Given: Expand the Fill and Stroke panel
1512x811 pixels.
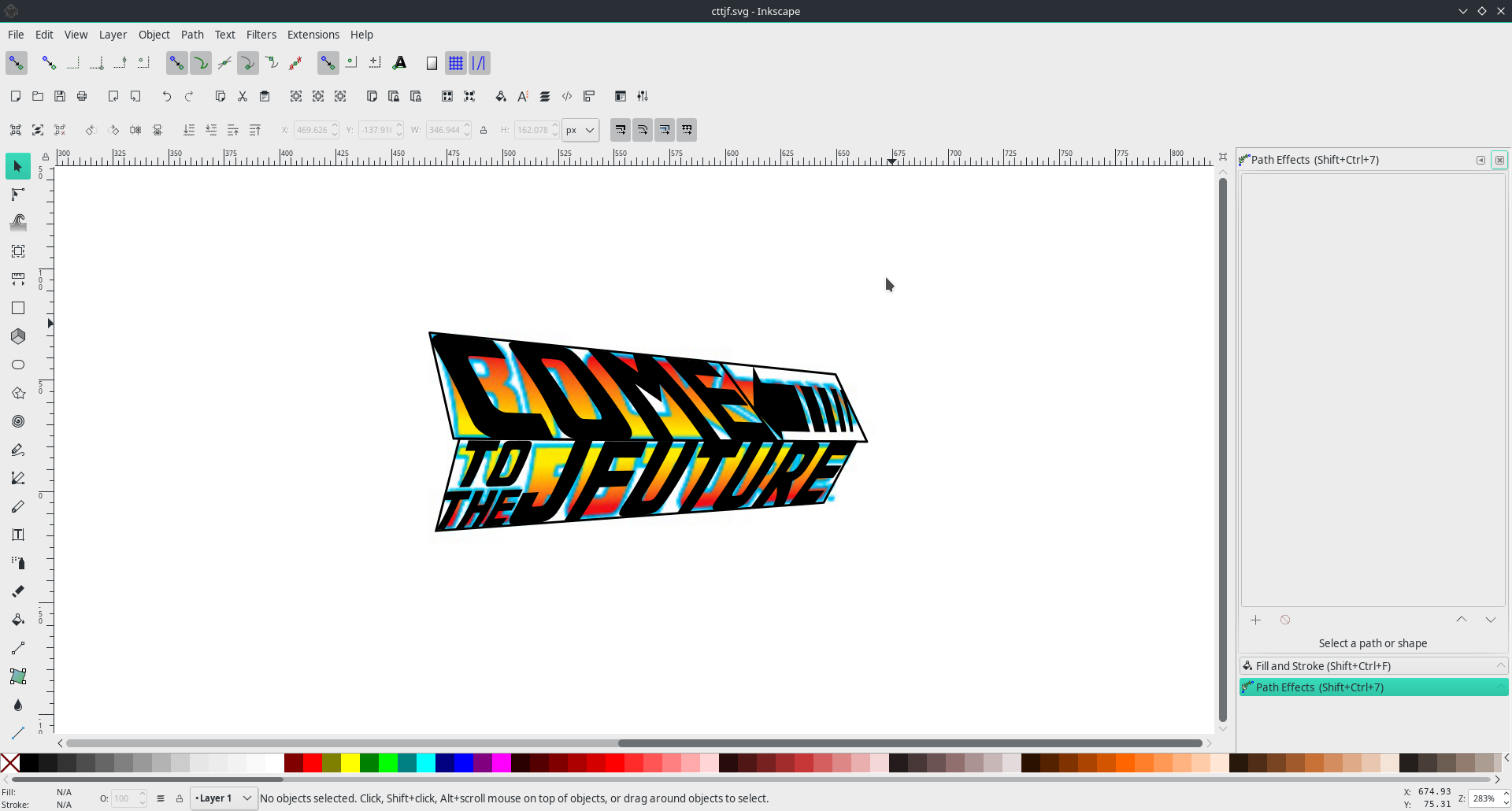Looking at the screenshot, I should point(1373,666).
